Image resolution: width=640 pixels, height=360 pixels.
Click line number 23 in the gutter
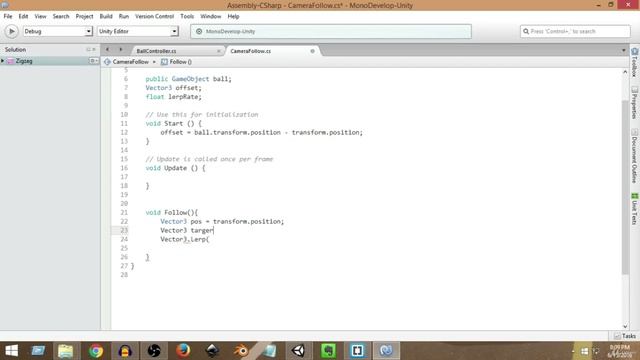point(124,230)
